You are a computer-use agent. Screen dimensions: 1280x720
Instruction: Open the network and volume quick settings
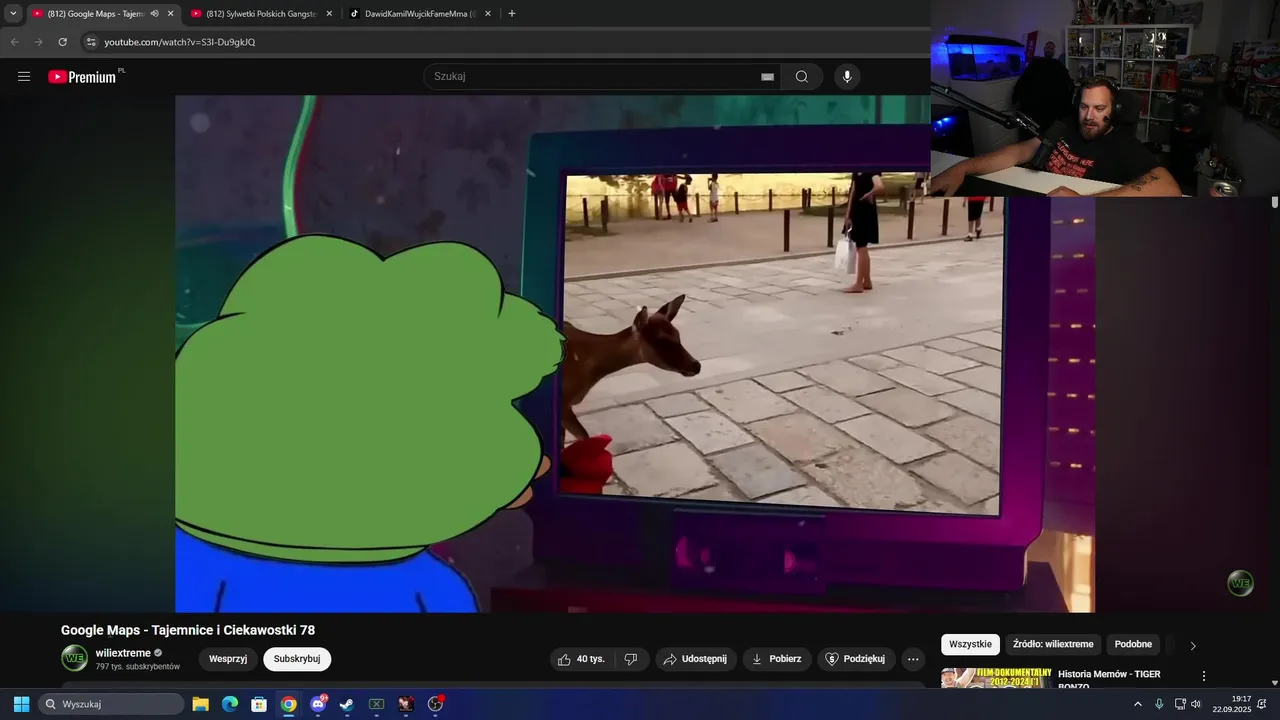1188,704
